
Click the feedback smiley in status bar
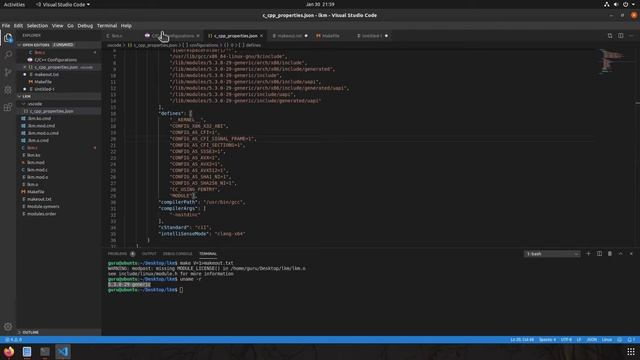[620, 340]
